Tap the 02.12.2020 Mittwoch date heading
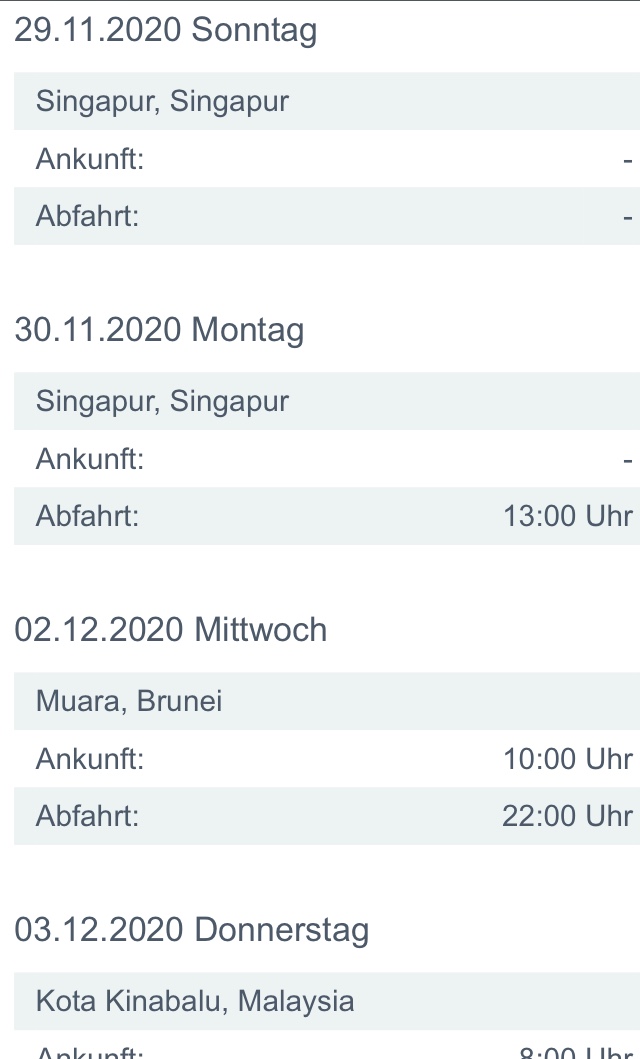The image size is (640, 1059). (170, 630)
